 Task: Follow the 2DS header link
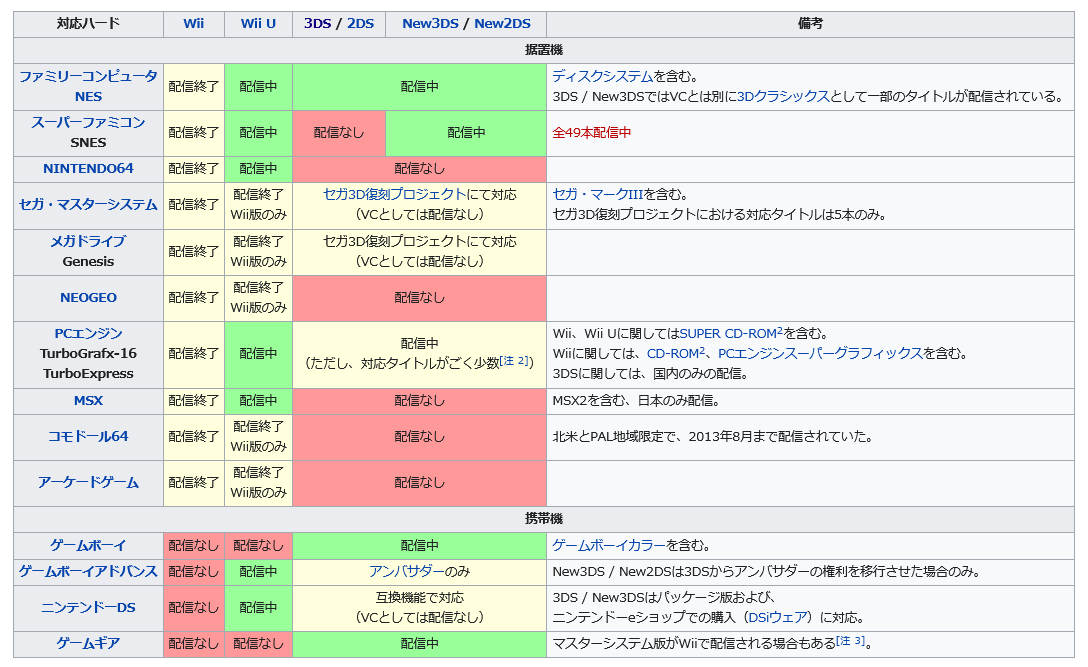click(x=360, y=24)
